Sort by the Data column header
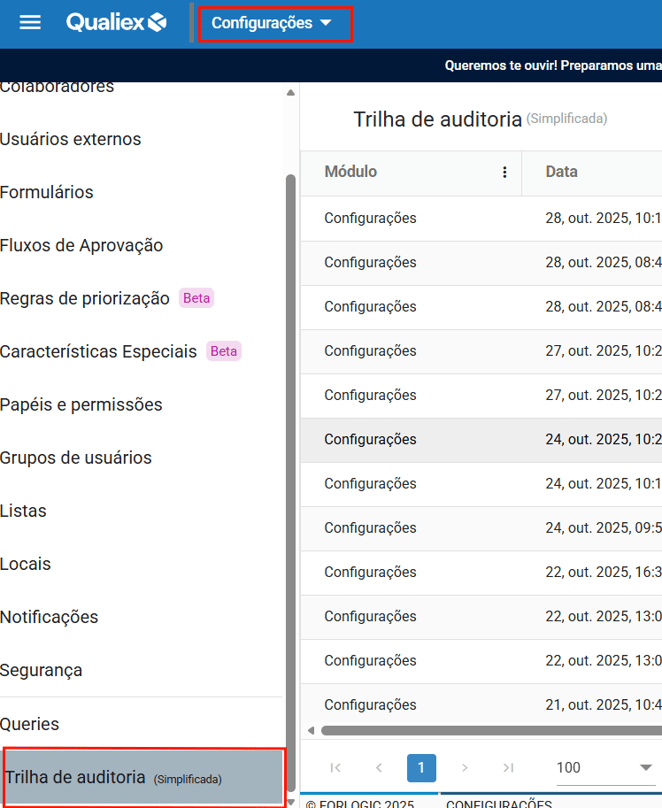The image size is (662, 808). (x=562, y=172)
